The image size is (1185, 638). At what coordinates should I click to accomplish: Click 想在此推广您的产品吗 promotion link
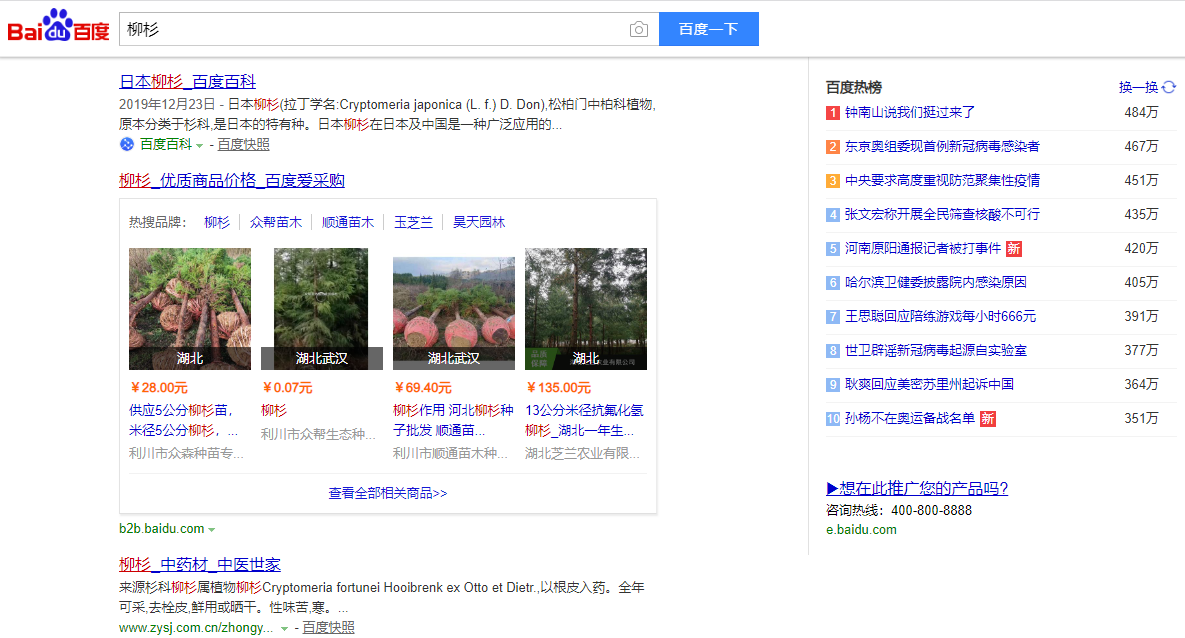(917, 488)
